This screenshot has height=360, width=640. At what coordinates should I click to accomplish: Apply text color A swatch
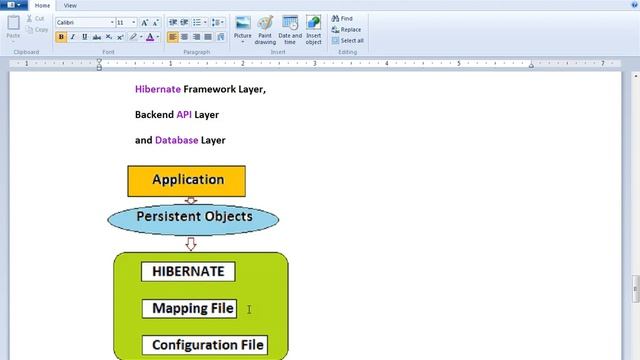[x=150, y=37]
